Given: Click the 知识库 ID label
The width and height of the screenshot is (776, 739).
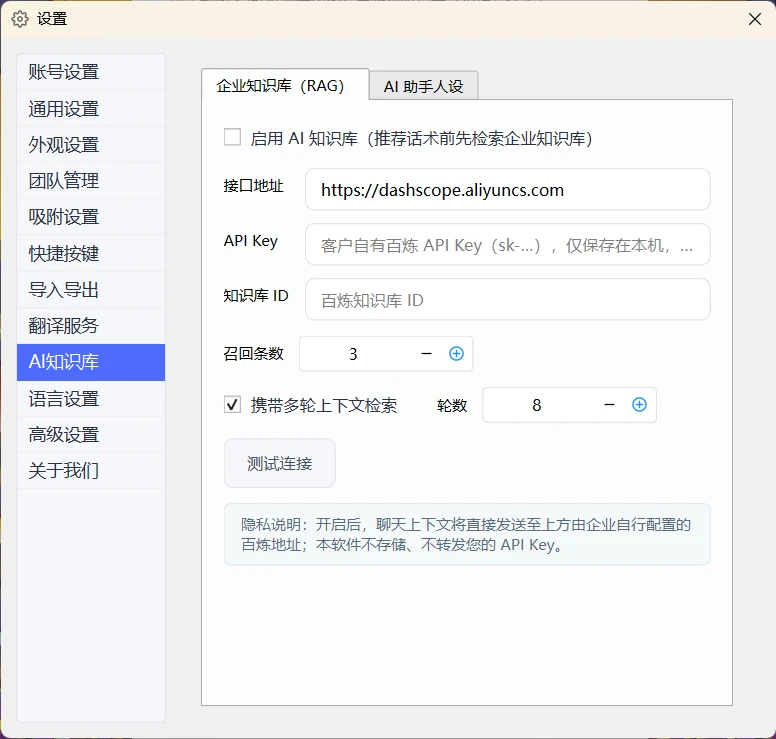Looking at the screenshot, I should tap(256, 296).
